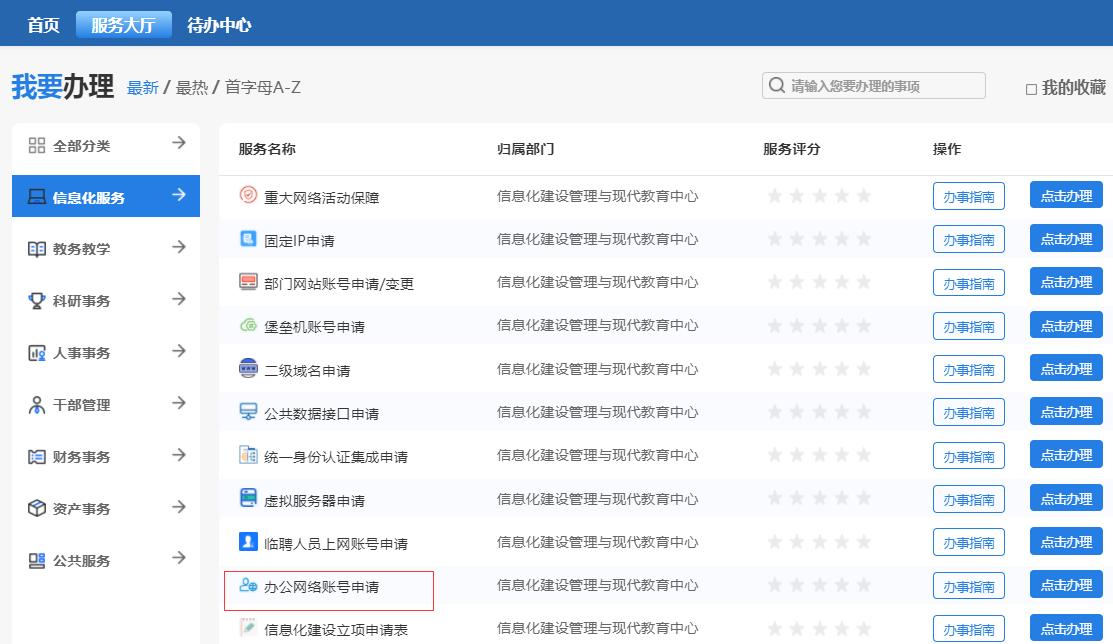The height and width of the screenshot is (644, 1113).
Task: Click the 部门网站账号申请/变更 icon
Action: pyautogui.click(x=248, y=282)
